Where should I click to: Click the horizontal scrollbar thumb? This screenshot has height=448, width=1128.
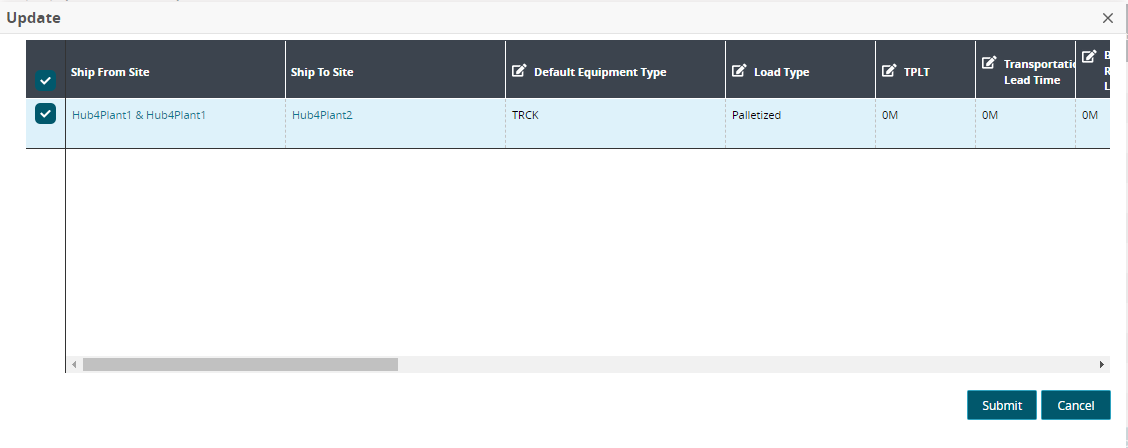[x=240, y=365]
